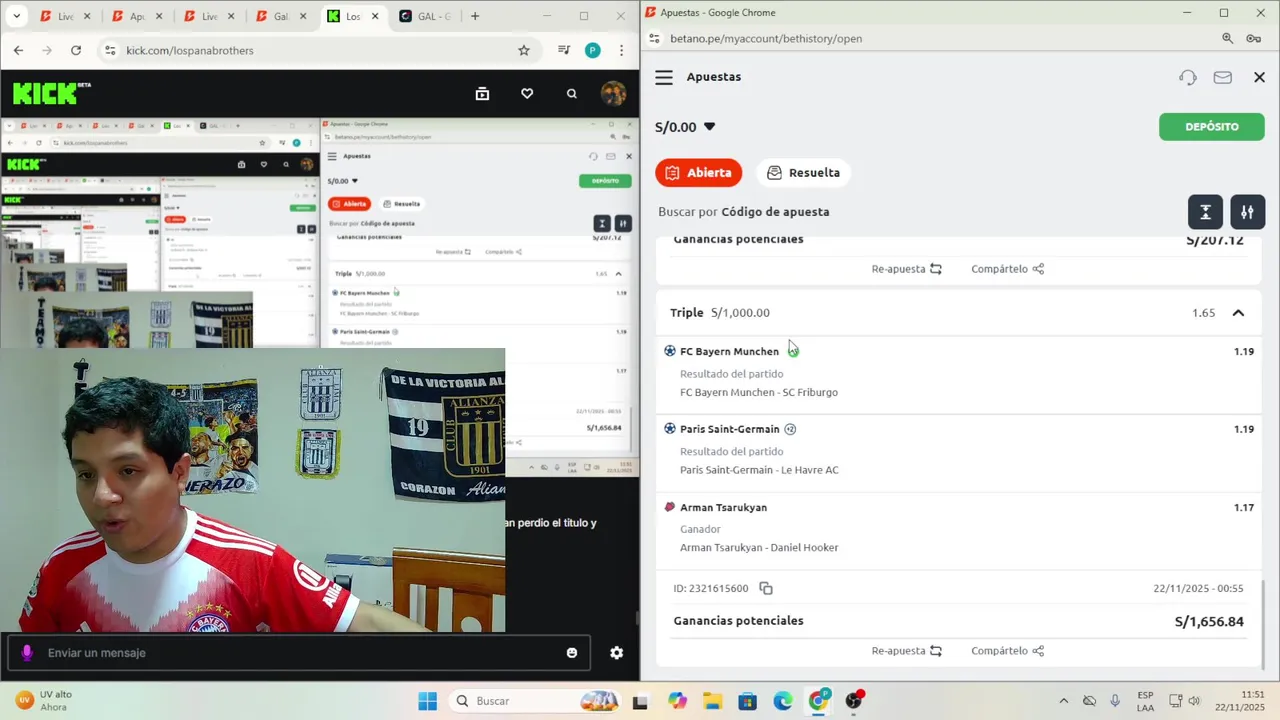The image size is (1280, 720).
Task: Open Microsoft Store from the taskbar
Action: tap(747, 701)
